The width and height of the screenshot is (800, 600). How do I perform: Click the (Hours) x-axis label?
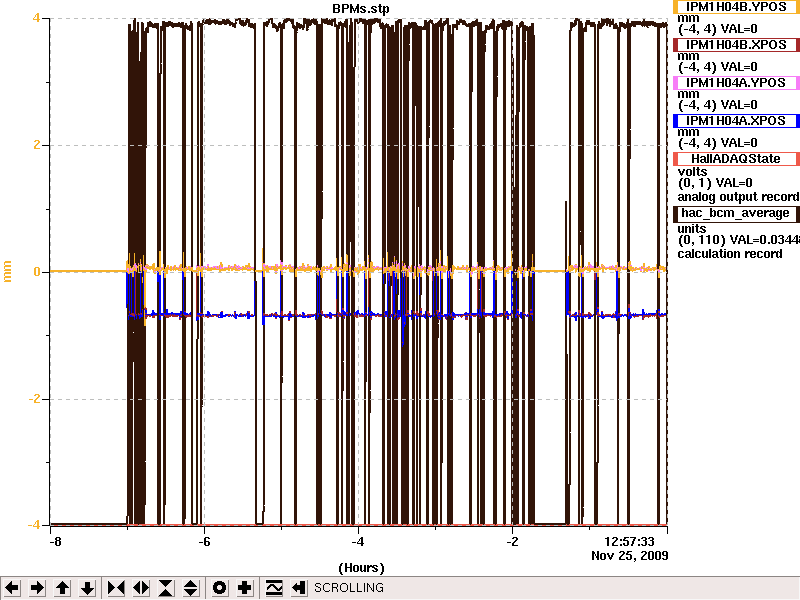[361, 568]
